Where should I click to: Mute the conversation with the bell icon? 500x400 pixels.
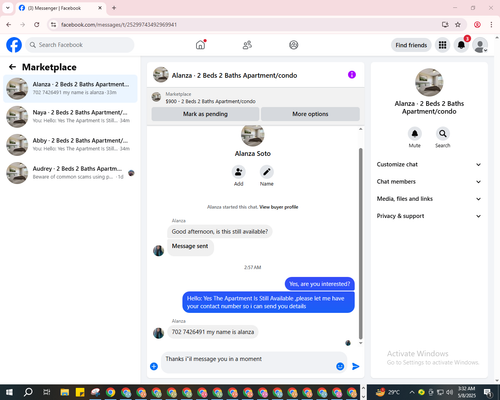pos(415,134)
